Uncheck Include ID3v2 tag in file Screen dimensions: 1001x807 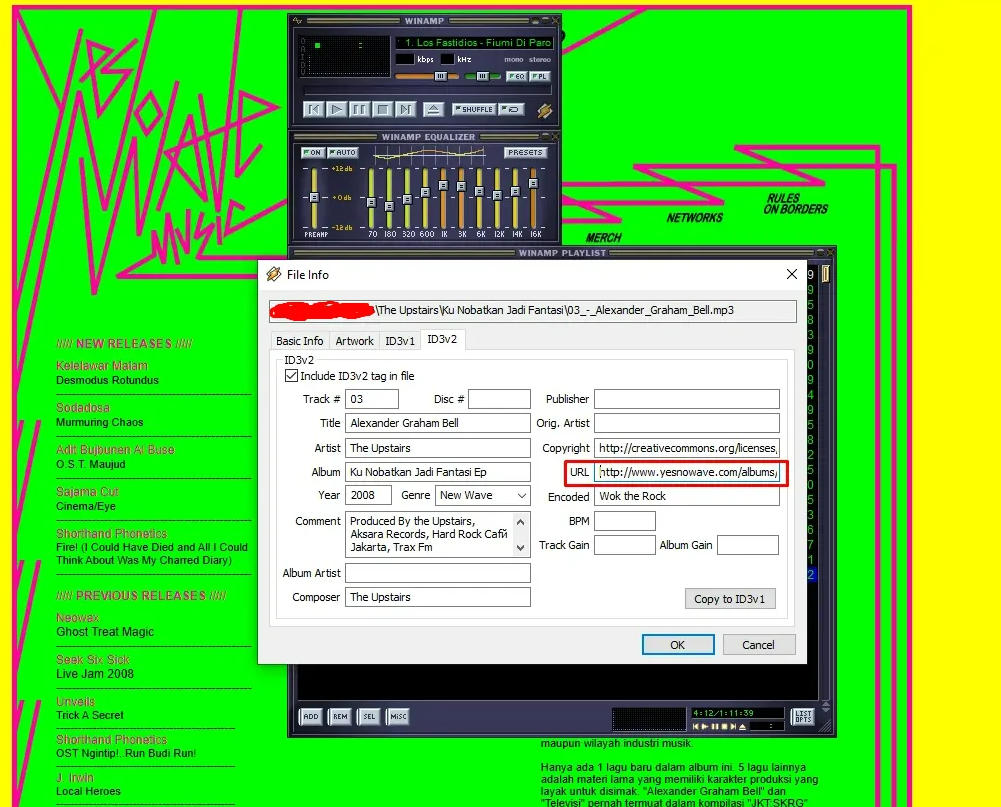click(x=292, y=376)
